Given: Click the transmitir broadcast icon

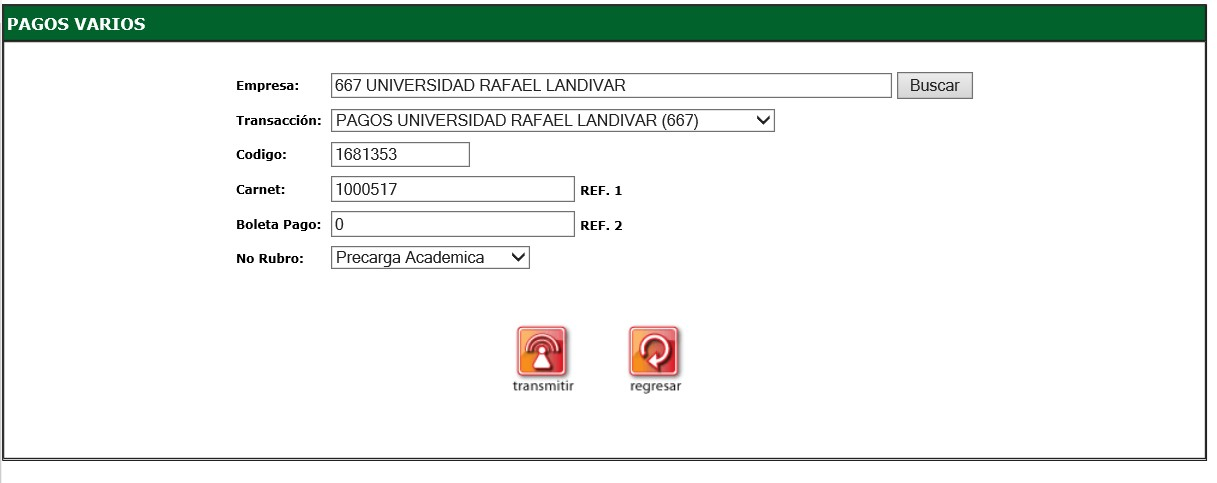Looking at the screenshot, I should coord(541,352).
